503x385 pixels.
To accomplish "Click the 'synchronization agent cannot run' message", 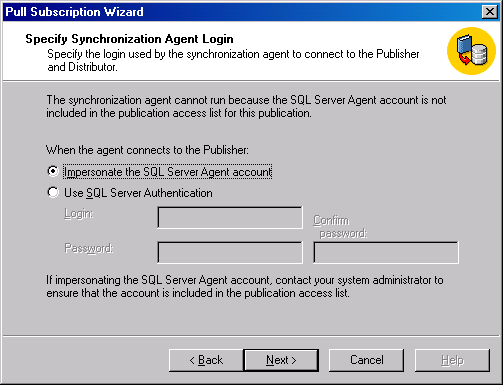I will (246, 106).
